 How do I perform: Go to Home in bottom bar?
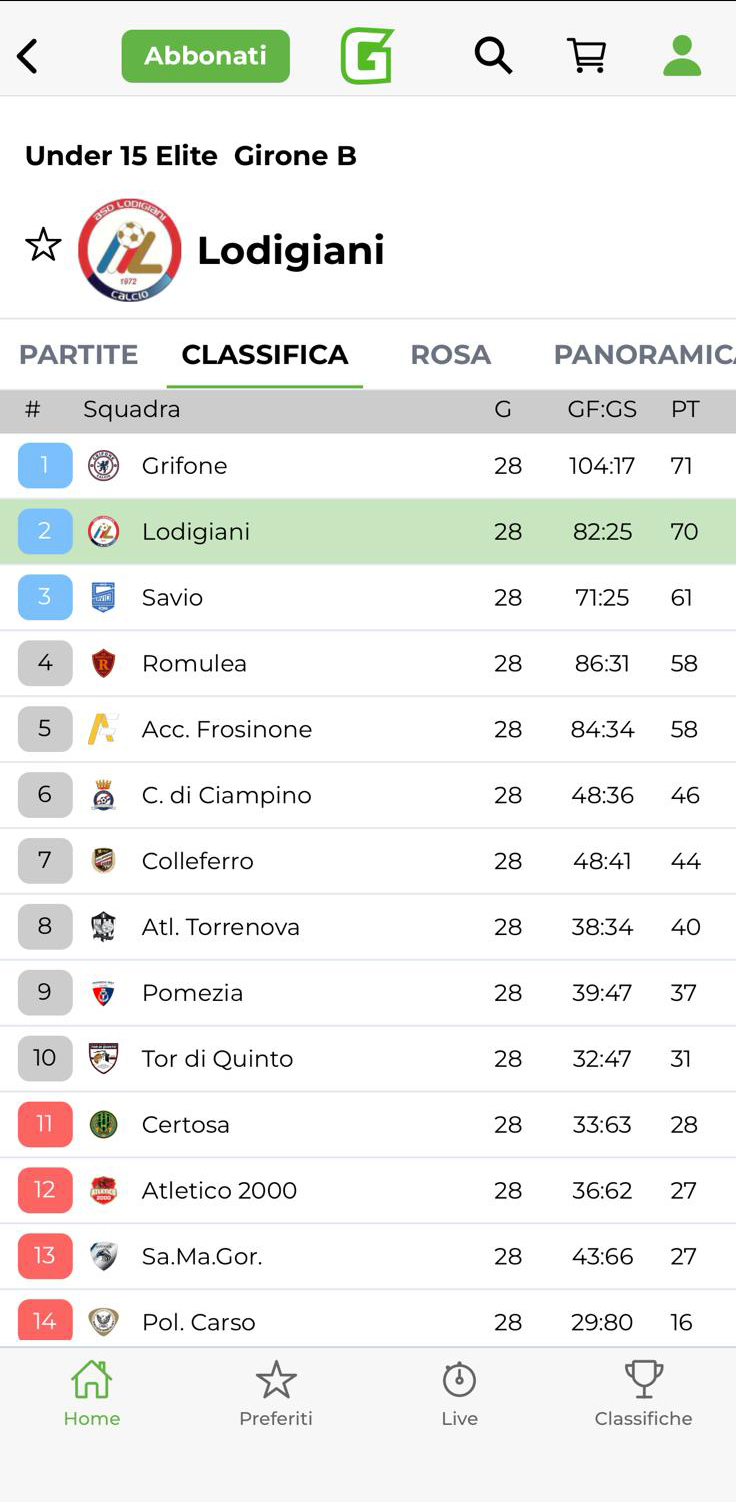[92, 1393]
